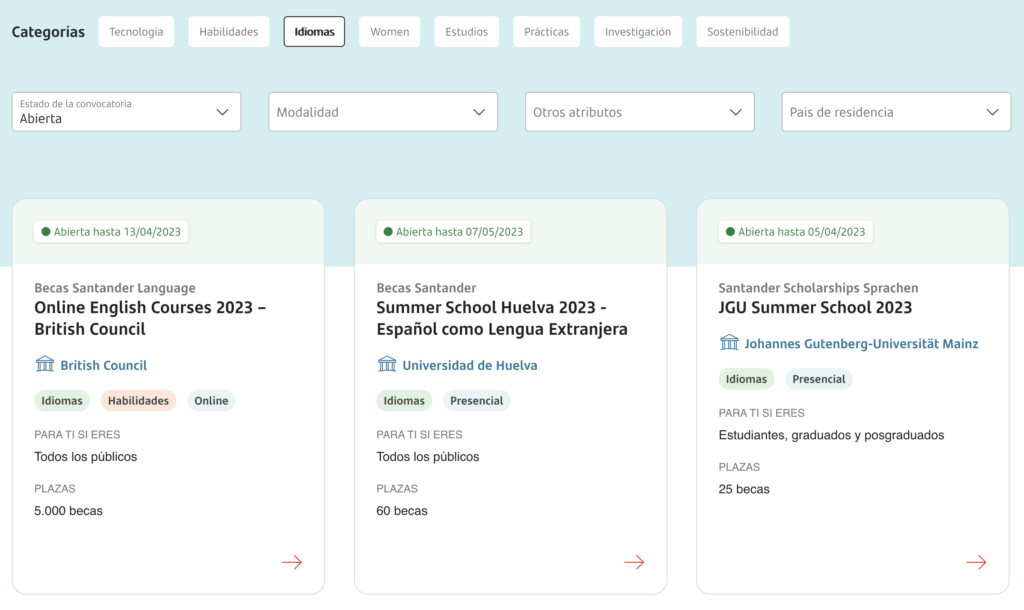Click the green status dot for 07/05/2023
The width and height of the screenshot is (1024, 610).
(x=388, y=231)
